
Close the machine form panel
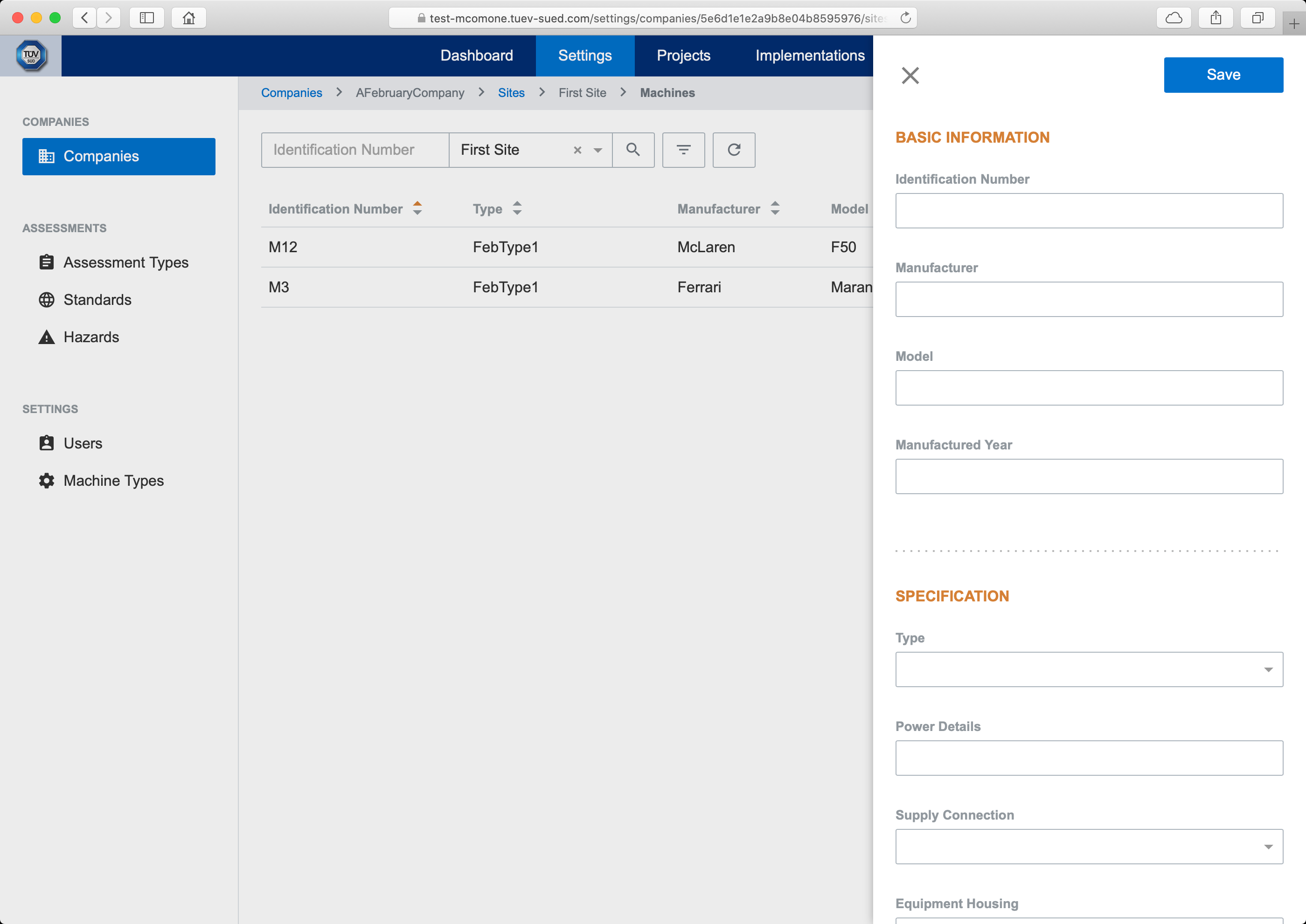click(910, 75)
